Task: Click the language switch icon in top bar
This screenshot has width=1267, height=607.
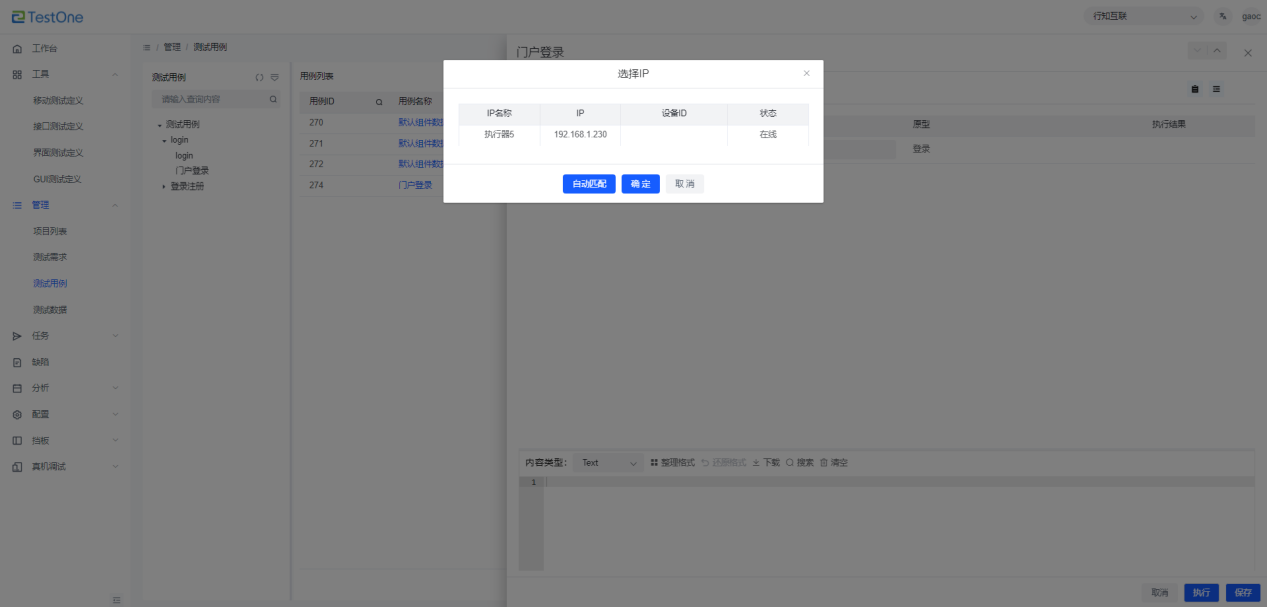Action: tap(1223, 16)
